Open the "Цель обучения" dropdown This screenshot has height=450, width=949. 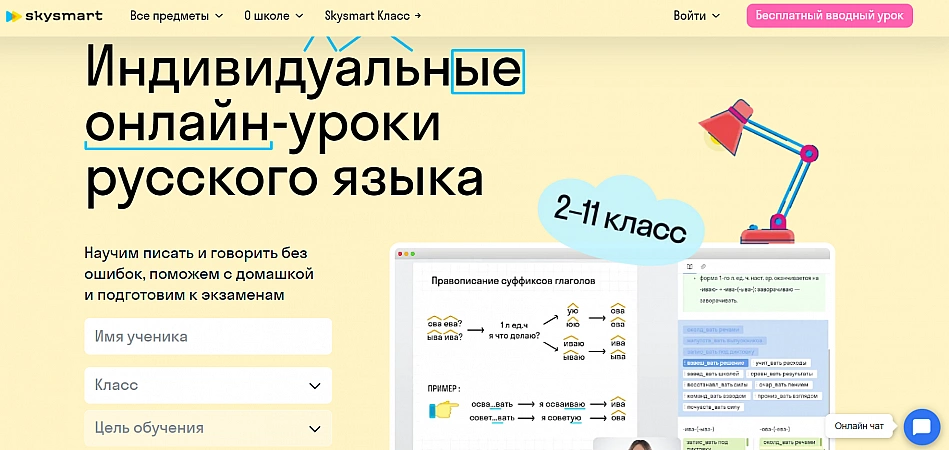coord(208,428)
